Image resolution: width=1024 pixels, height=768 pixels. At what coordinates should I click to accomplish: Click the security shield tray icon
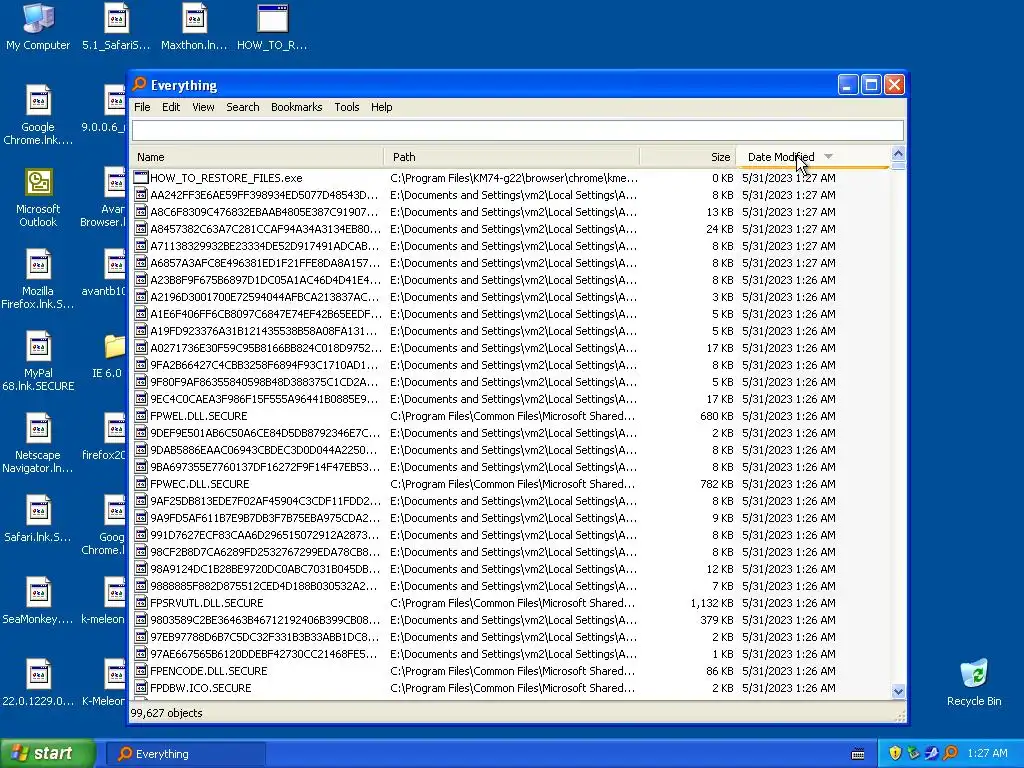[895, 753]
